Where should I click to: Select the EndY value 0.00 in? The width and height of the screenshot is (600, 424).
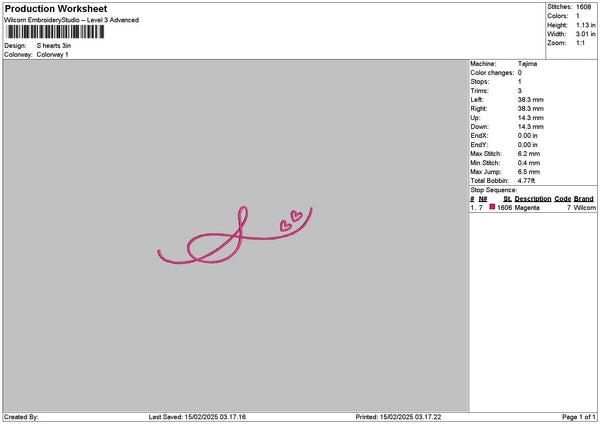tap(528, 145)
